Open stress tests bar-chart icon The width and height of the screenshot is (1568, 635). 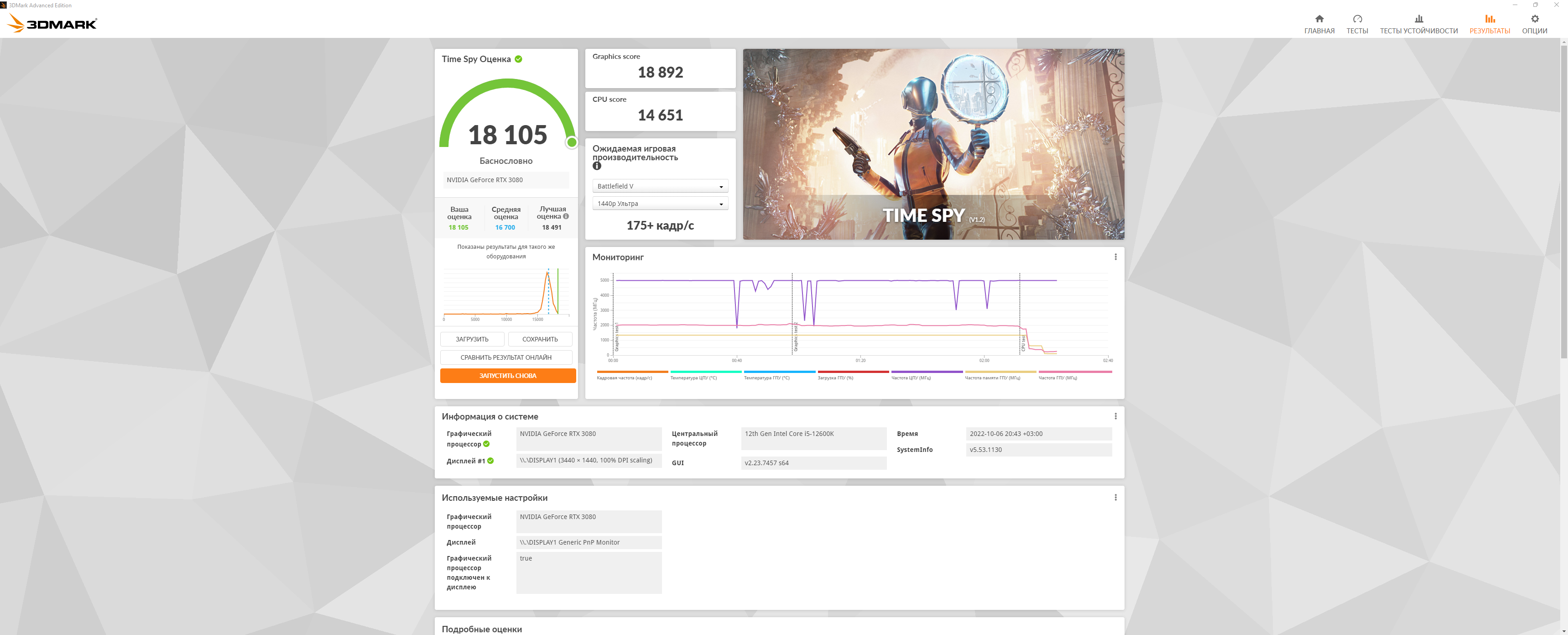tap(1418, 19)
